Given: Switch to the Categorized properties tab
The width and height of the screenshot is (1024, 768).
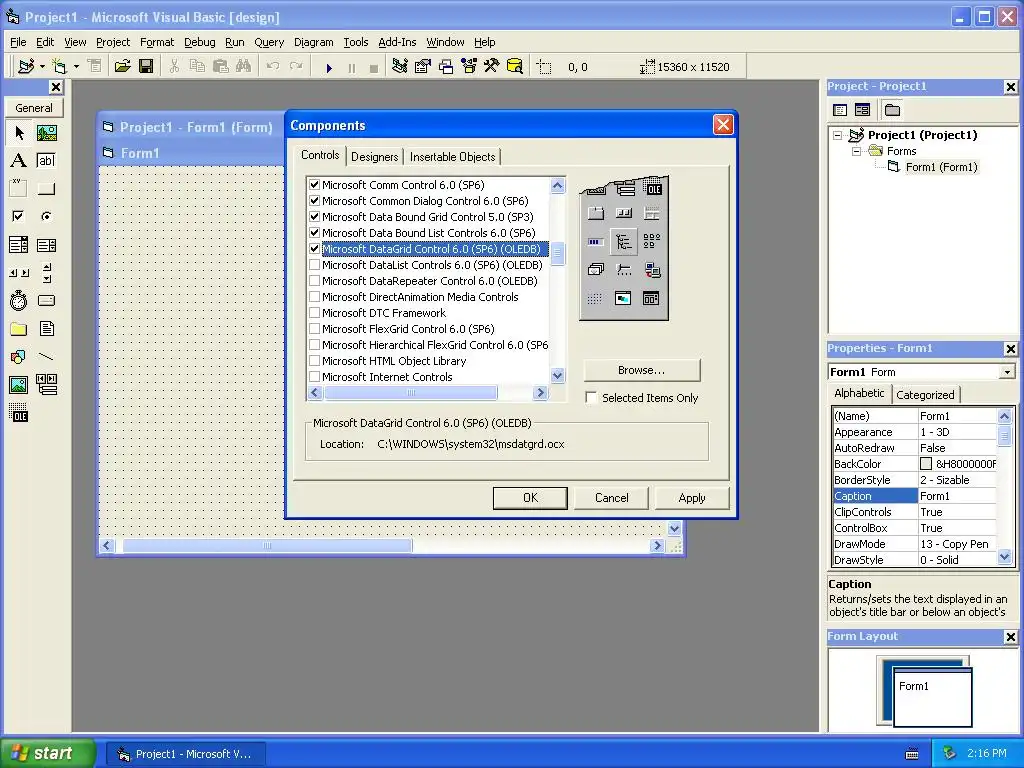Looking at the screenshot, I should pos(925,394).
